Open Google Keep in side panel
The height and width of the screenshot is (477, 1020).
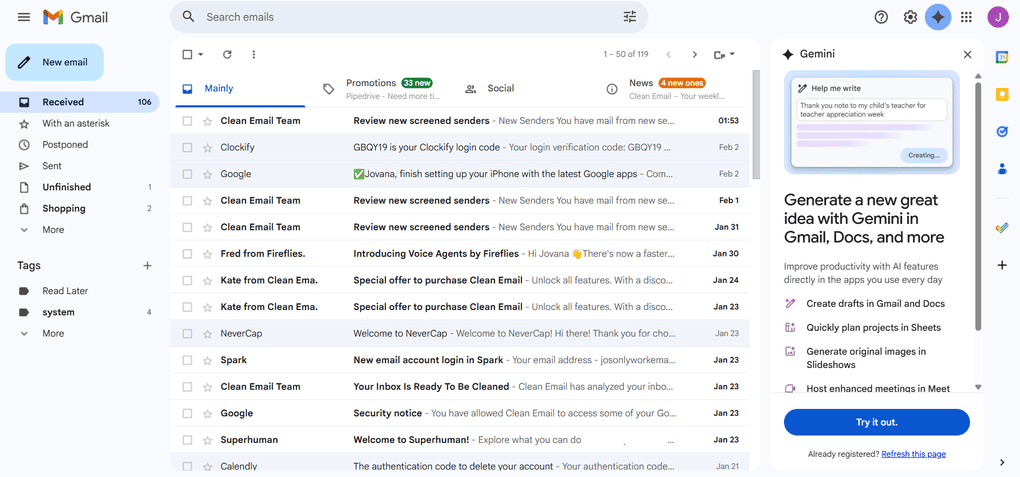pos(1002,94)
